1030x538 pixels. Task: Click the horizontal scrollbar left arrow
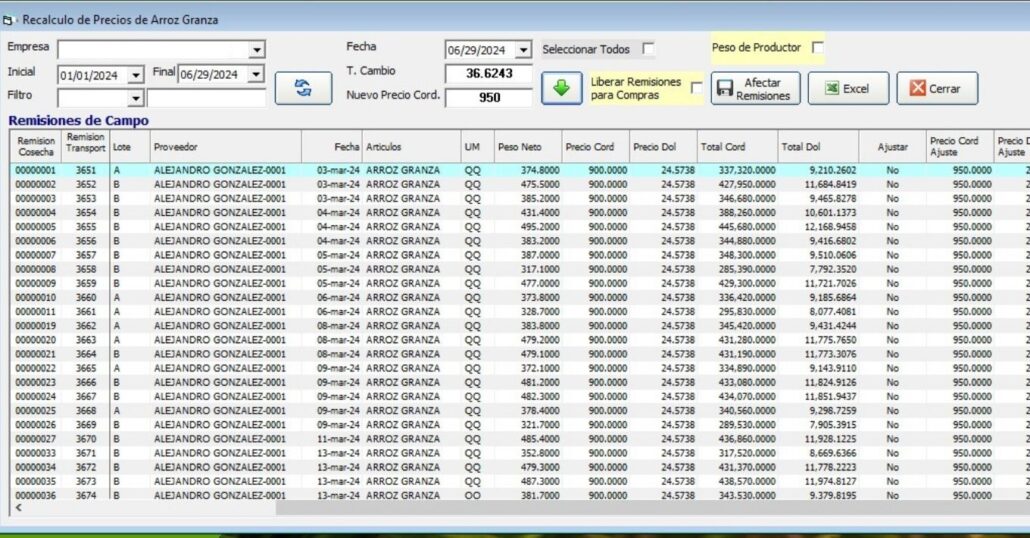click(x=18, y=508)
